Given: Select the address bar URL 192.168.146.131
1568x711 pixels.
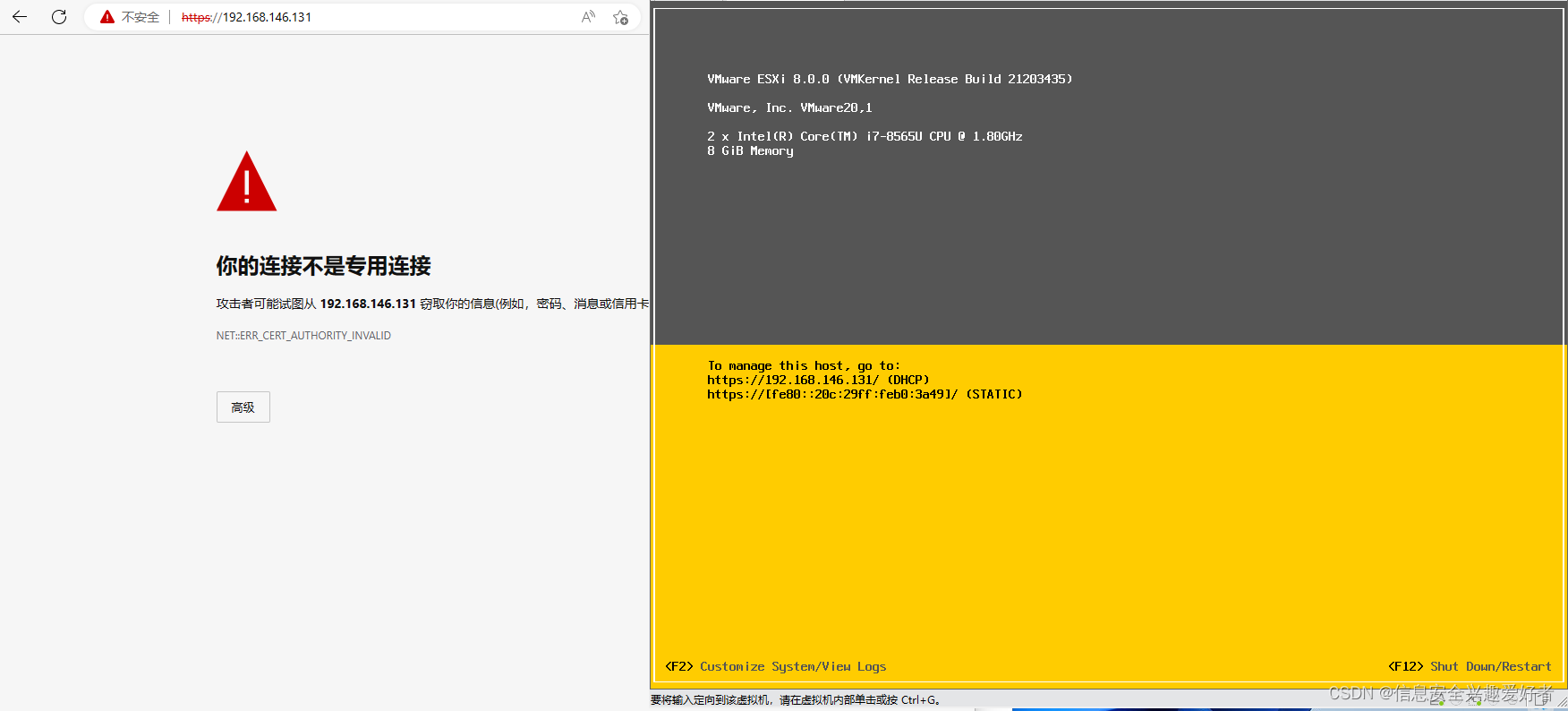Looking at the screenshot, I should 247,17.
